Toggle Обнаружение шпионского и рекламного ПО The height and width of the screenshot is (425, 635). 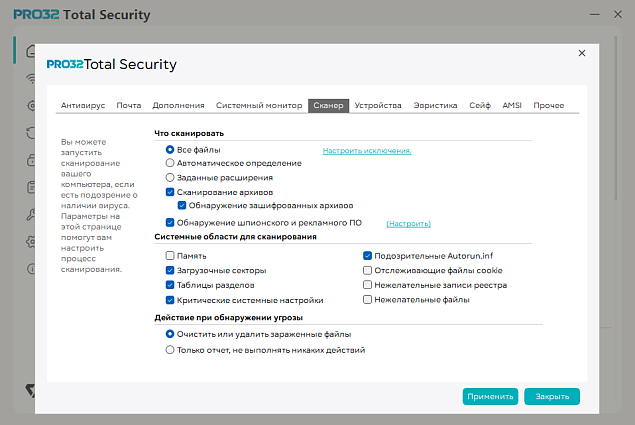coord(170,222)
